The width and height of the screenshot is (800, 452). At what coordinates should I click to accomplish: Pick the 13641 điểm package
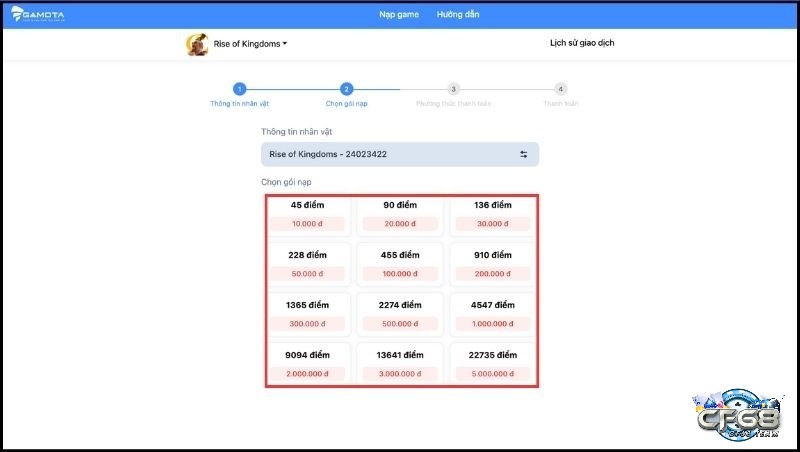coord(400,364)
